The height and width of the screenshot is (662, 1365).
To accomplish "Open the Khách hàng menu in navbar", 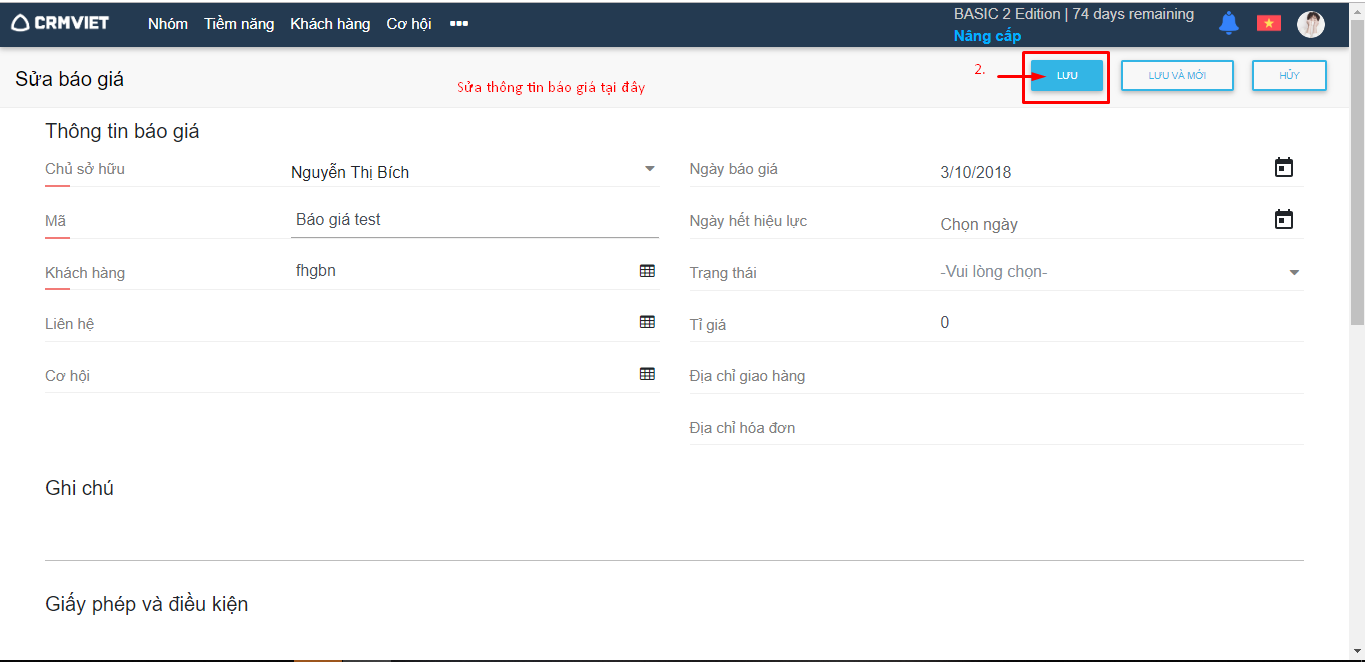I will [x=330, y=24].
